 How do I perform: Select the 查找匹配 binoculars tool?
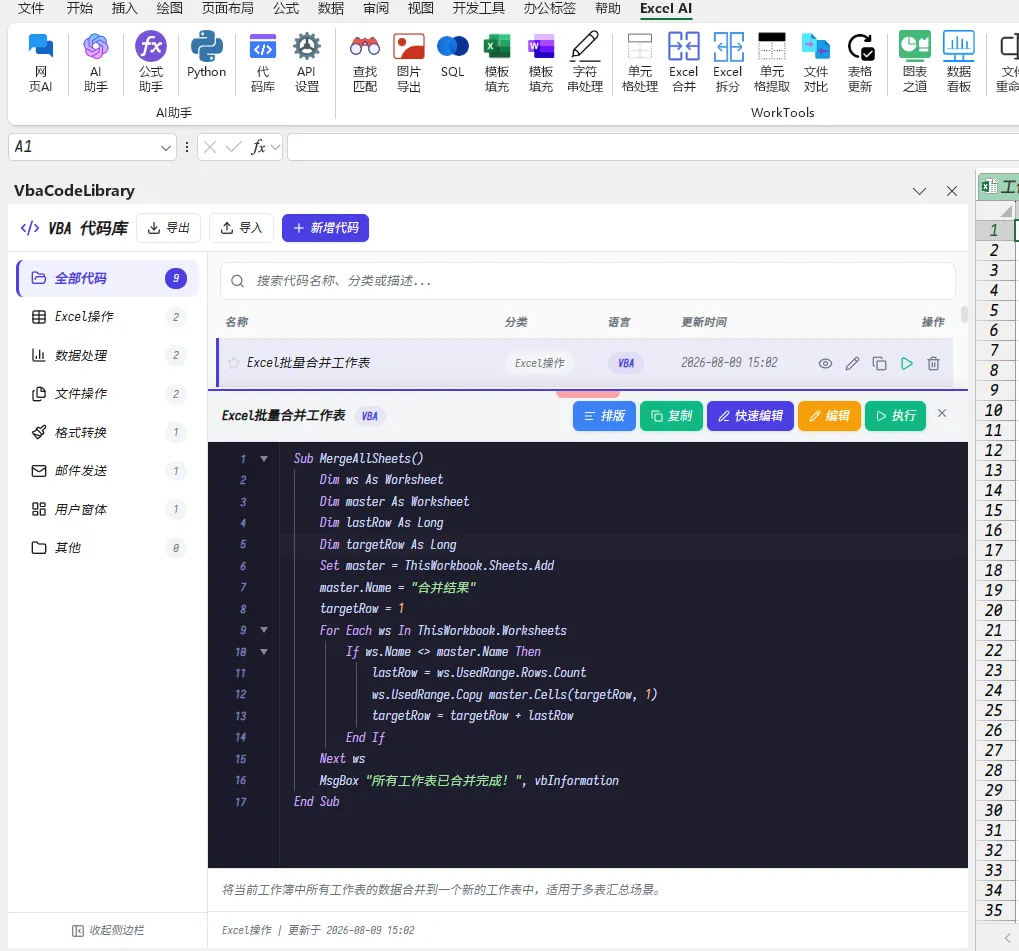tap(365, 62)
